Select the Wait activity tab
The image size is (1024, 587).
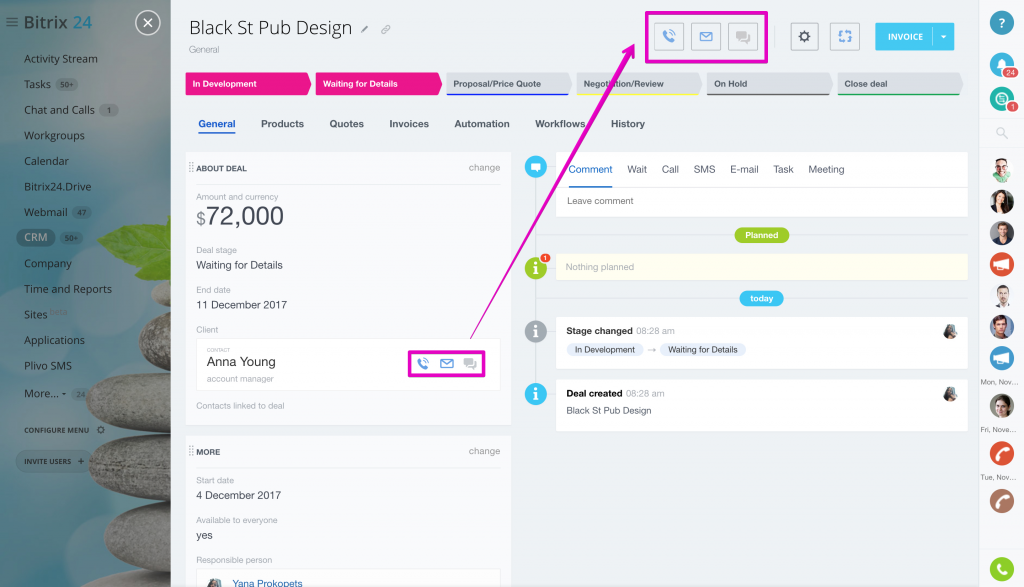coord(637,169)
